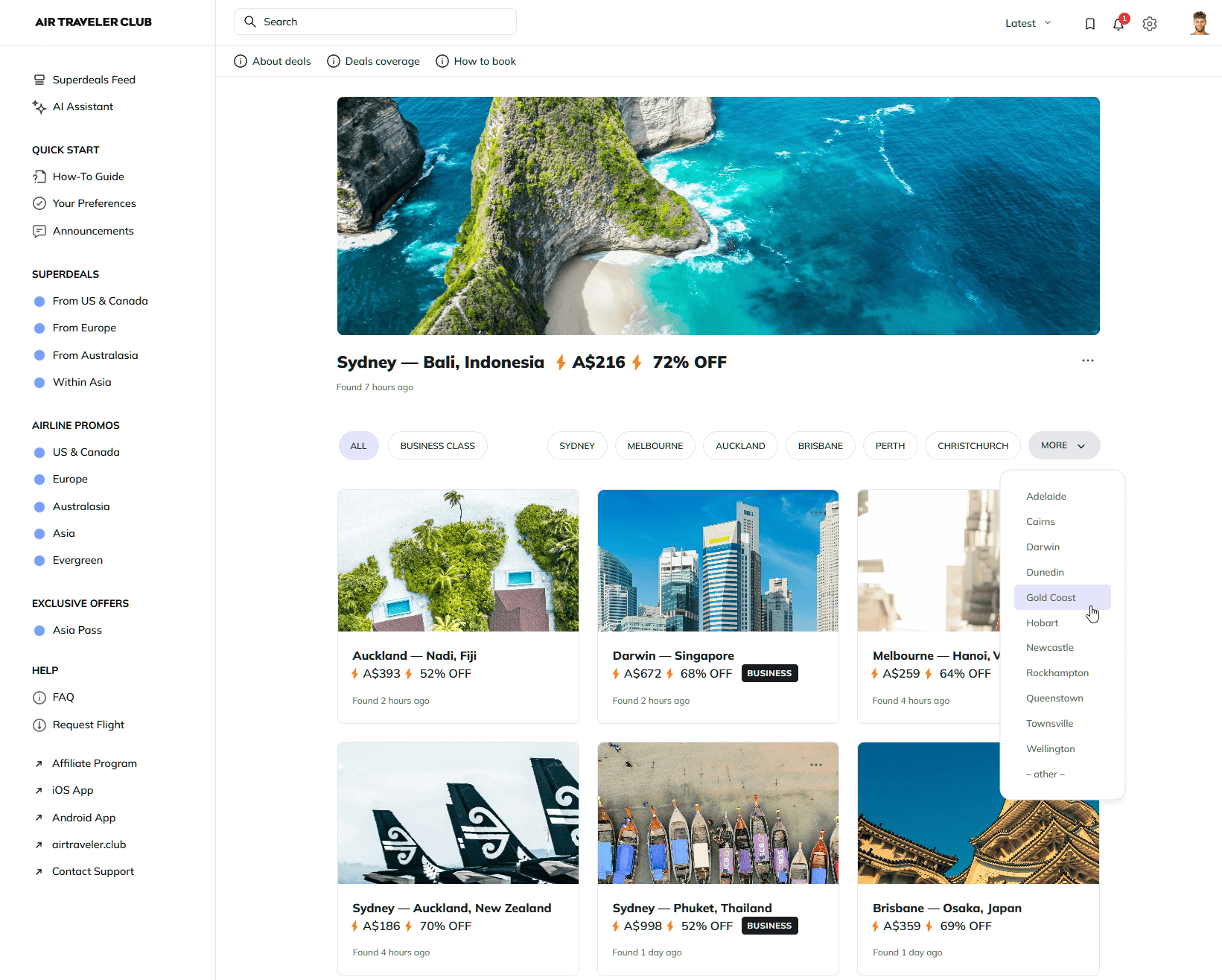This screenshot has width=1222, height=980.
Task: Open the bookmarks icon in header
Action: tap(1089, 24)
